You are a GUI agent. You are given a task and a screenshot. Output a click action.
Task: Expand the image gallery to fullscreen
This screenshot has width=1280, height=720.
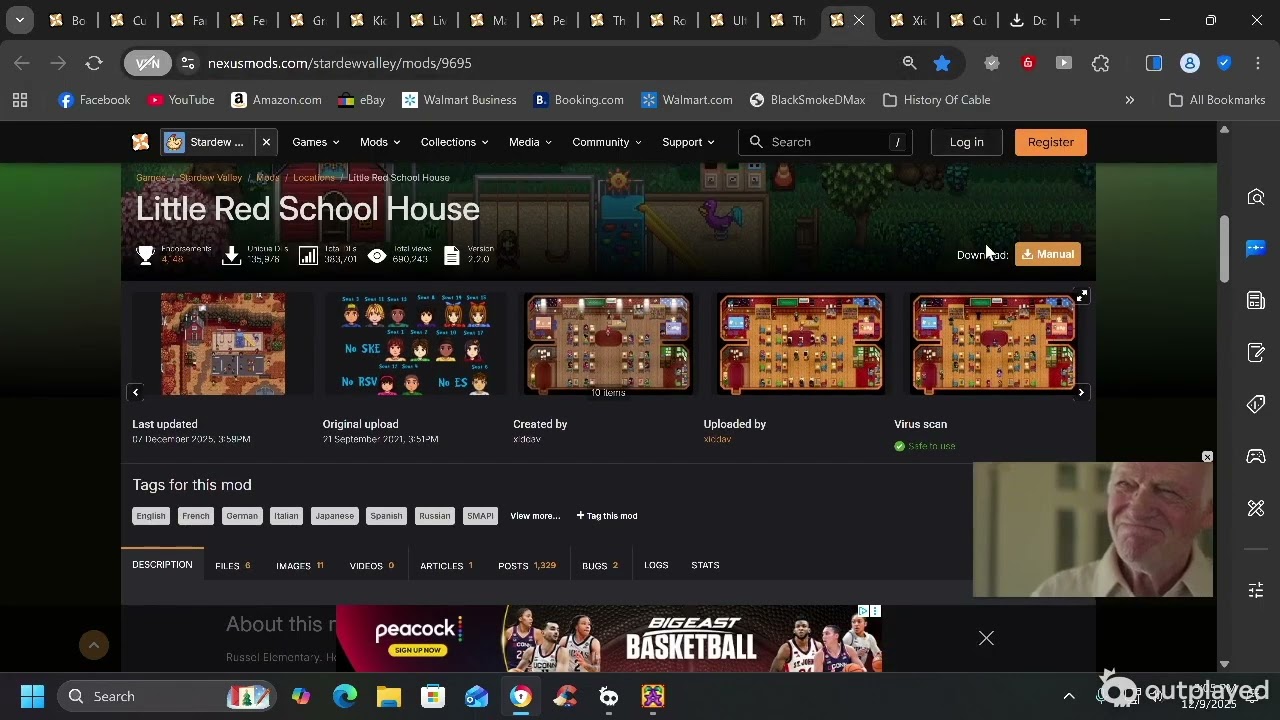pyautogui.click(x=1082, y=297)
